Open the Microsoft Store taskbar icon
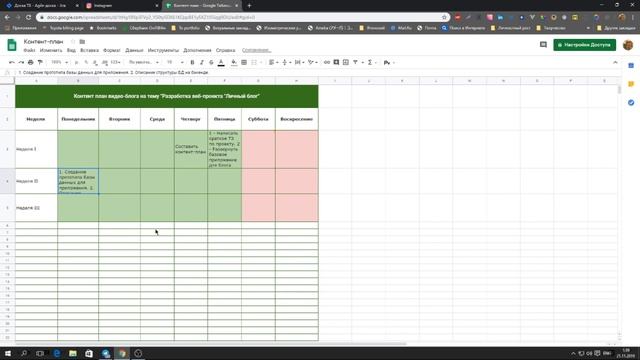 click(x=89, y=353)
